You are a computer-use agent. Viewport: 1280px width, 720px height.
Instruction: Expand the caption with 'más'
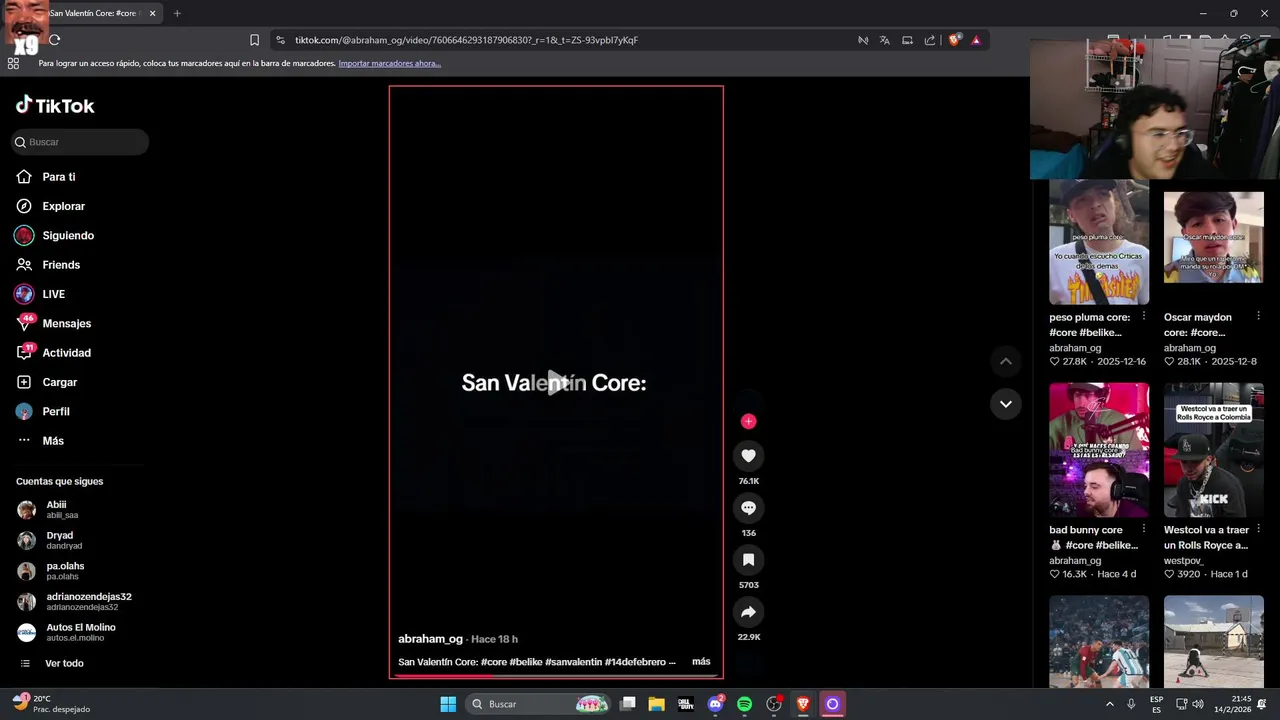coord(701,662)
